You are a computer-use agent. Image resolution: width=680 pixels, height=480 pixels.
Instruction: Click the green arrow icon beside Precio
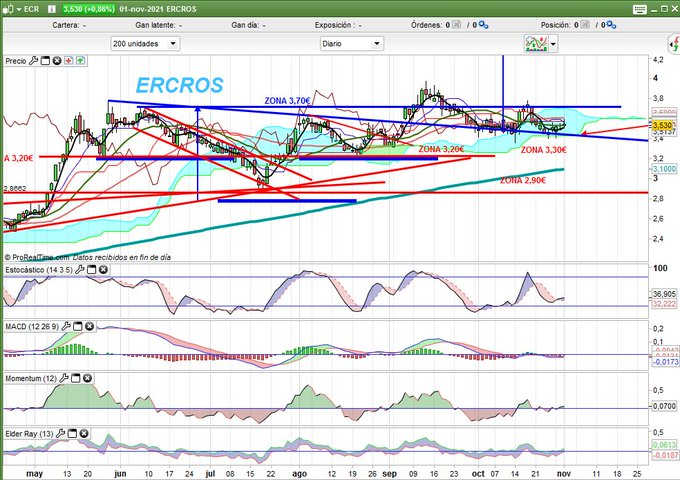(81, 61)
